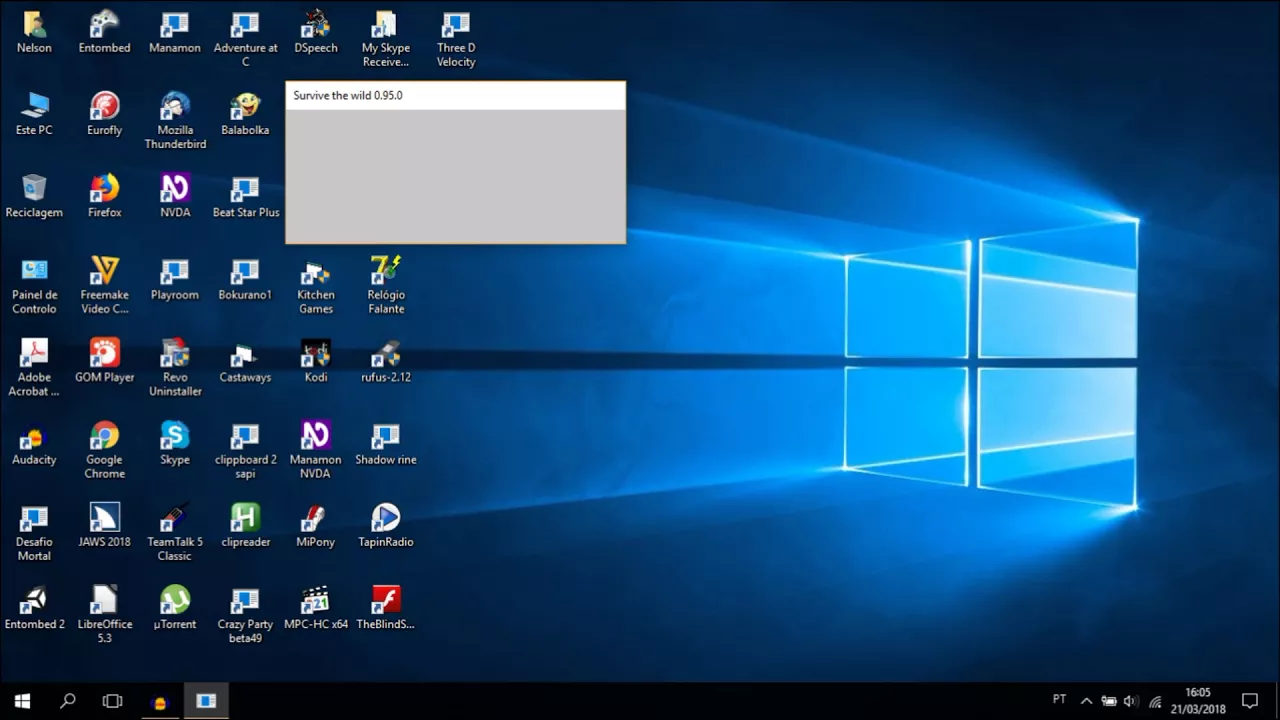This screenshot has width=1280, height=720.
Task: Select the Balabolka icon
Action: (245, 113)
